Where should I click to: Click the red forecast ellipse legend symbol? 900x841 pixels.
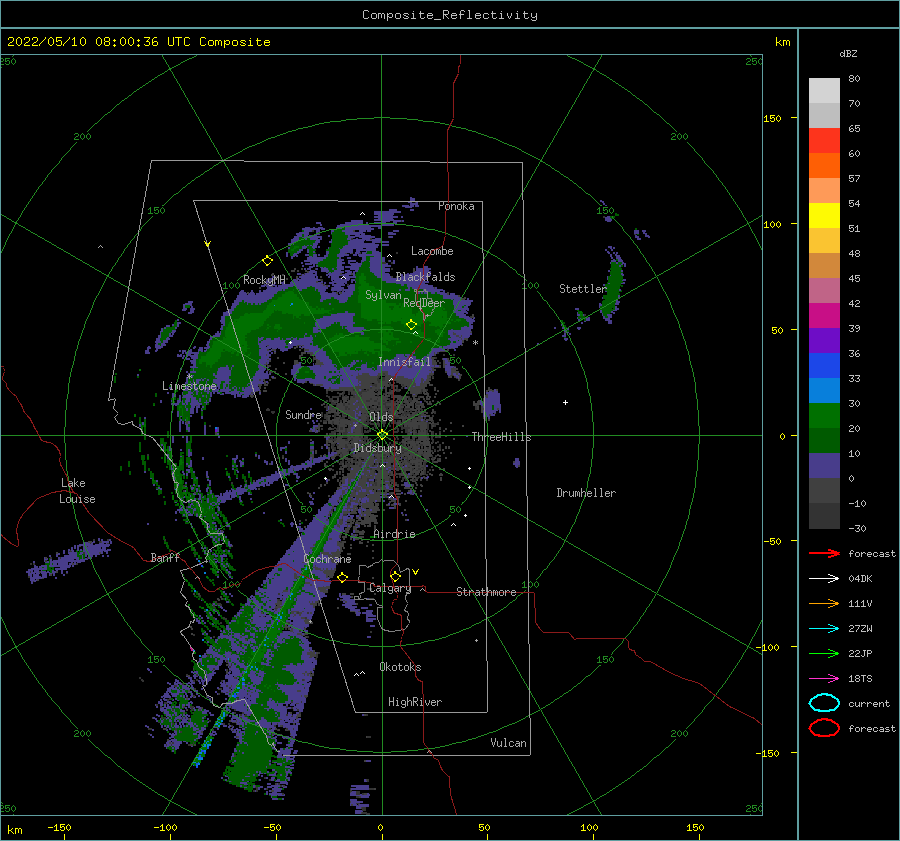click(824, 728)
